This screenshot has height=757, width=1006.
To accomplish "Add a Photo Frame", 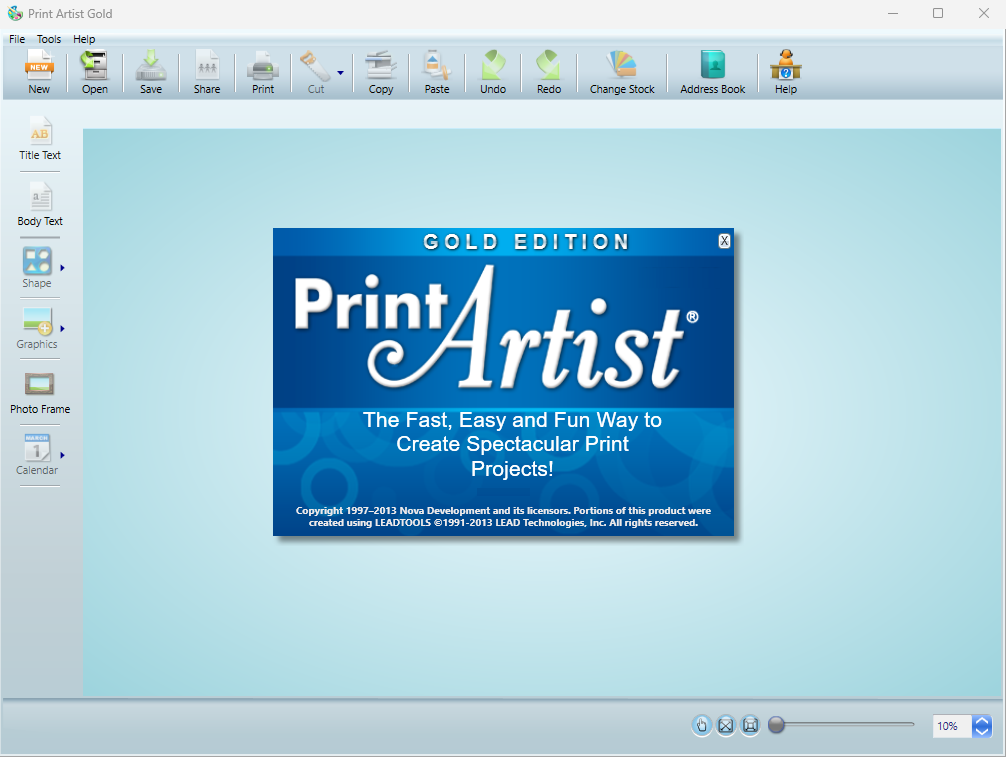I will click(x=40, y=393).
